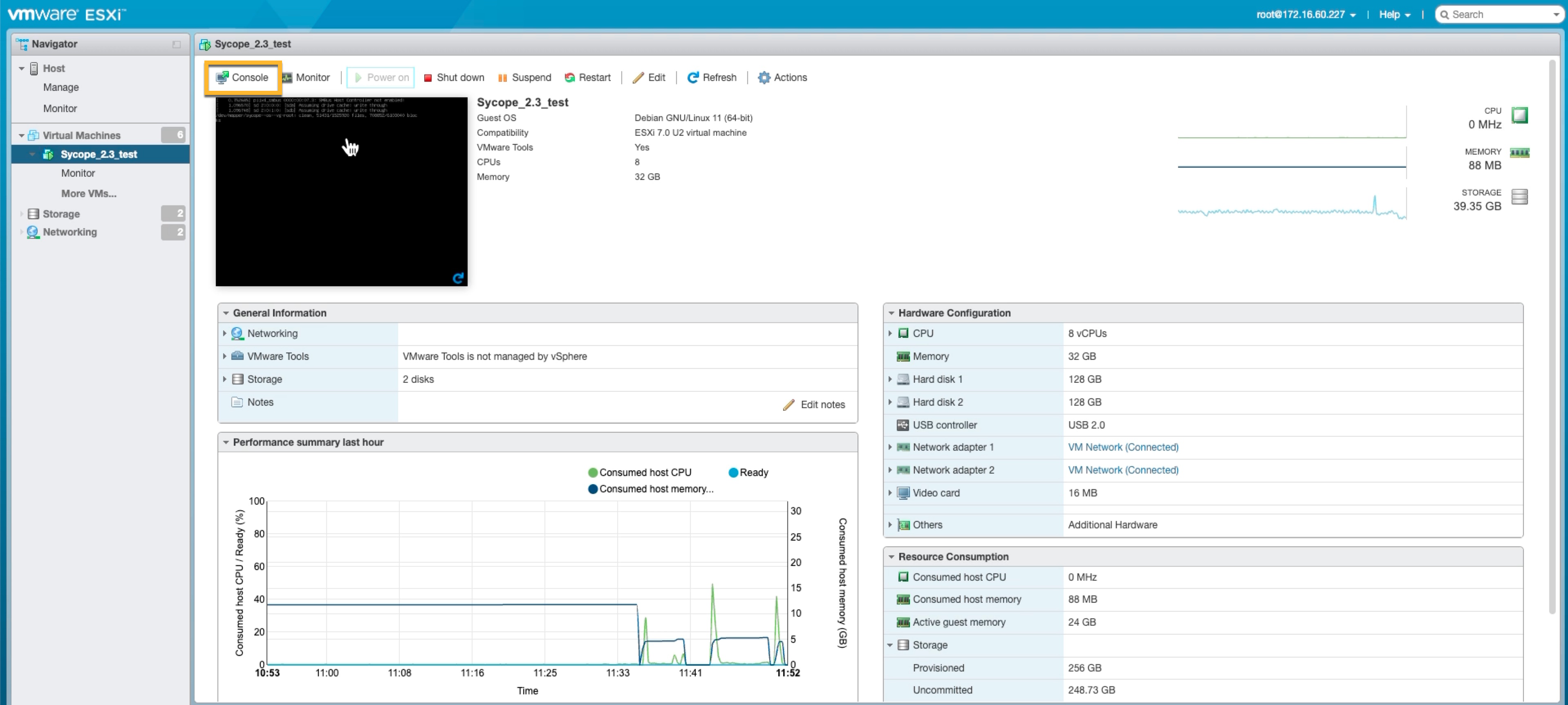1568x705 pixels.
Task: Open Manage under Host
Action: pos(61,87)
